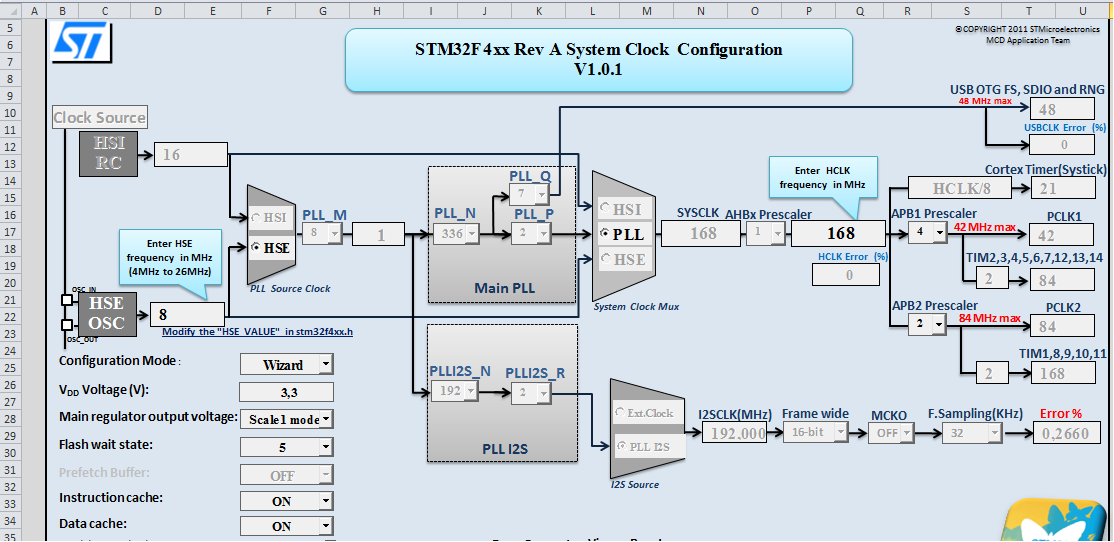Select column header N
This screenshot has height=542, width=1114.
pyautogui.click(x=701, y=10)
